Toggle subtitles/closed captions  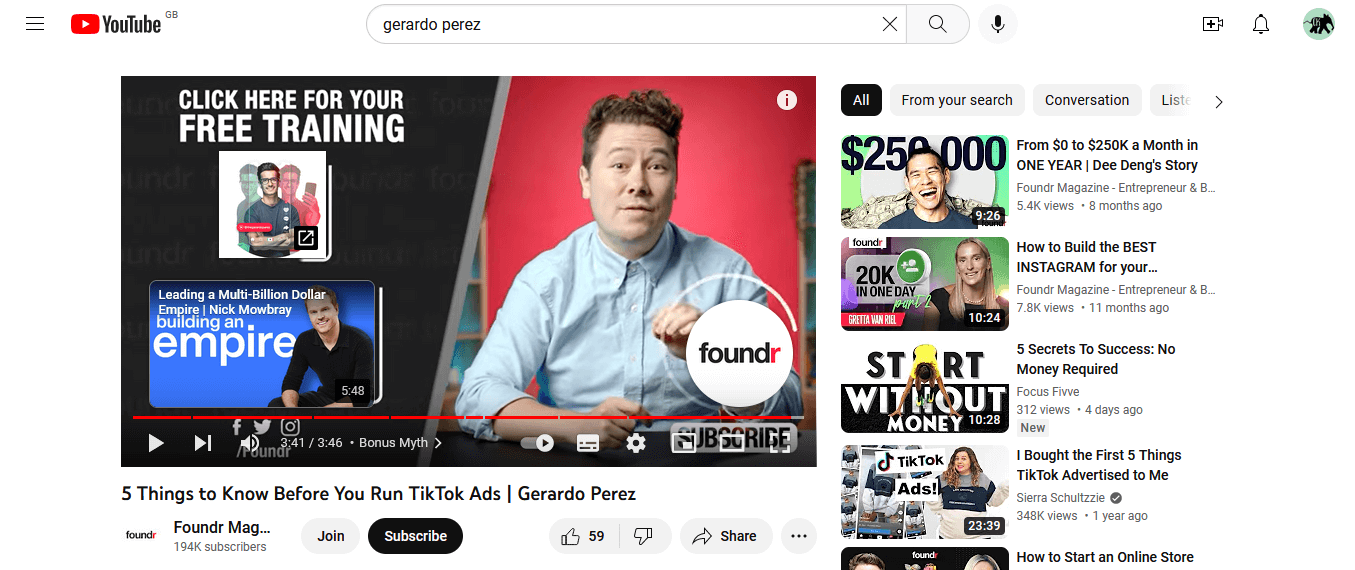588,443
